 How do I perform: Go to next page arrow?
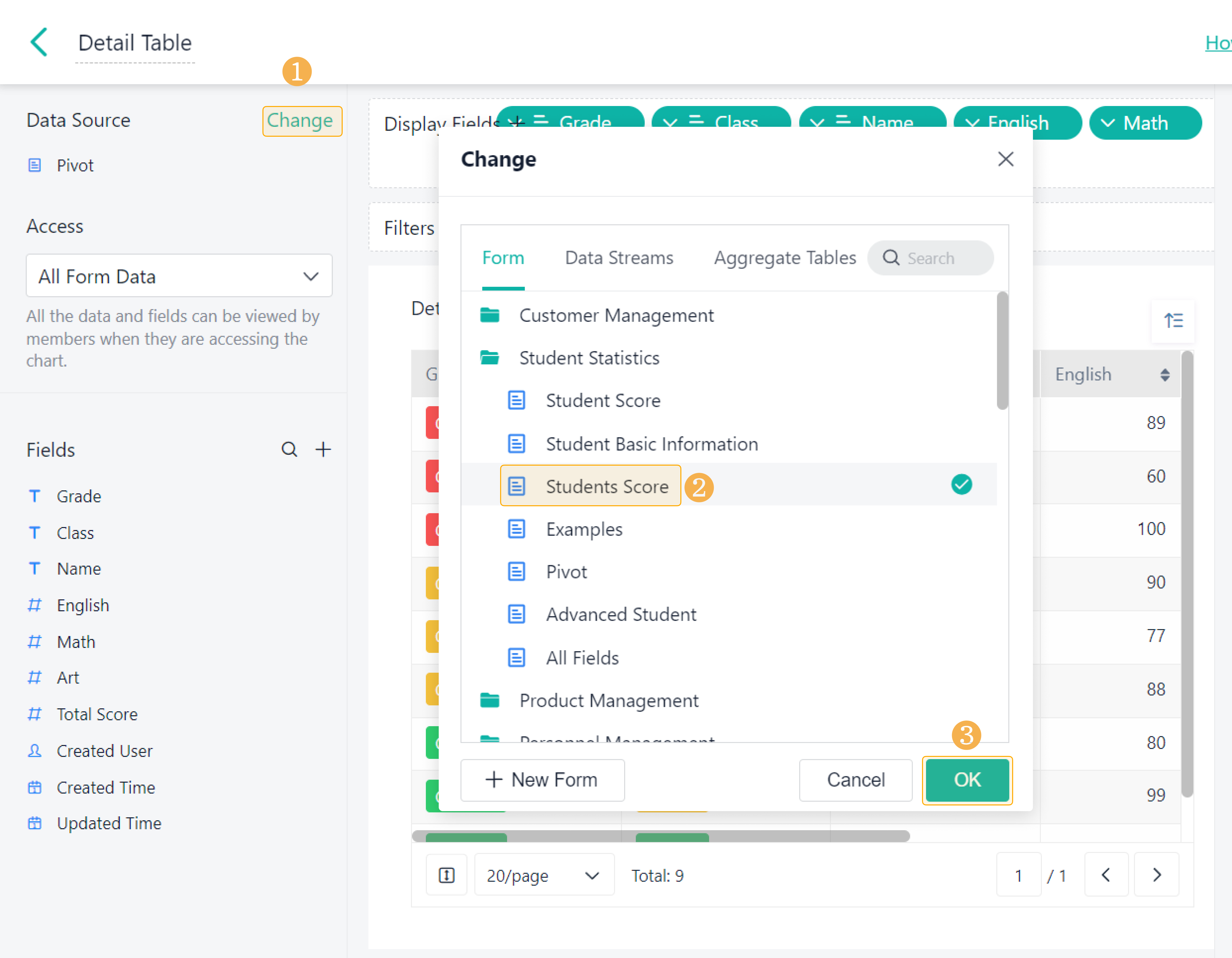point(1156,875)
